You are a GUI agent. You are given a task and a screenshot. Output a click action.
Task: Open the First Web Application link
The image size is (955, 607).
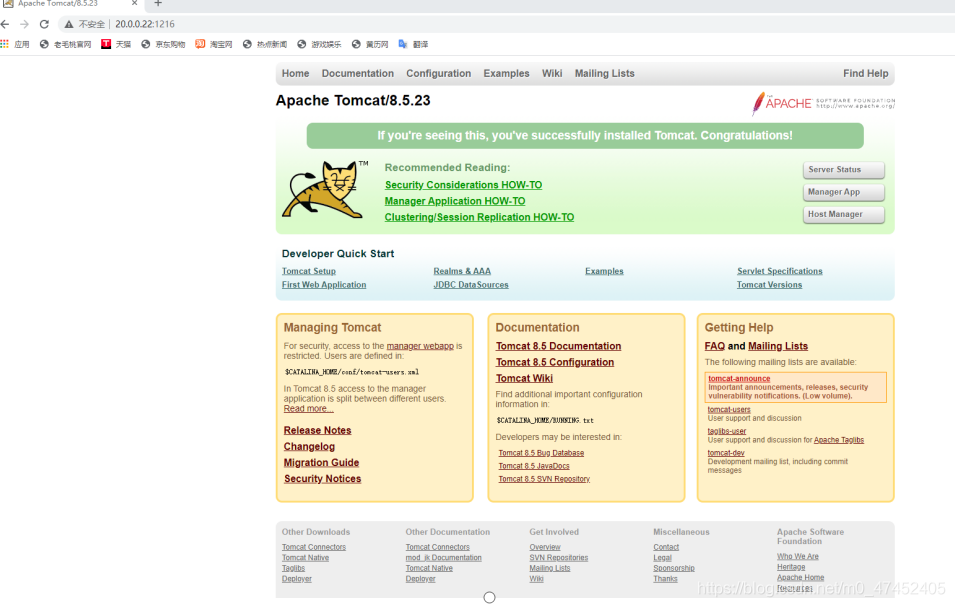point(323,285)
